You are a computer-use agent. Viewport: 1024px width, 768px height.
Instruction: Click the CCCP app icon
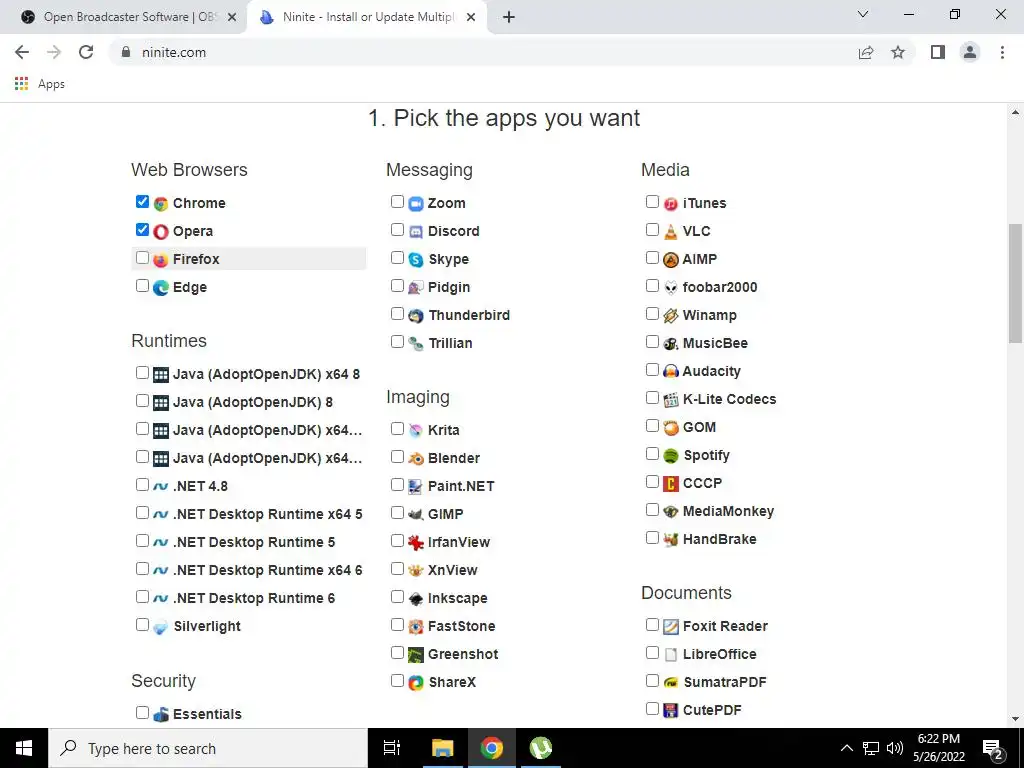(x=671, y=484)
